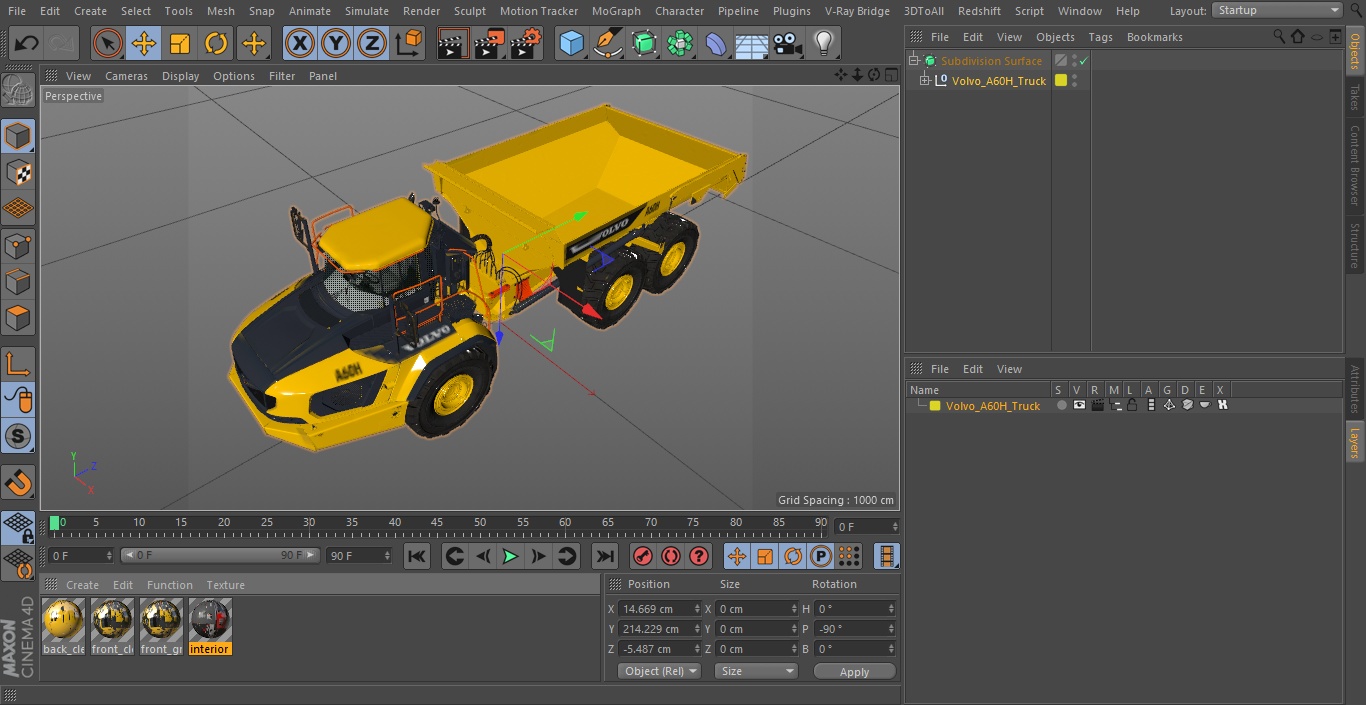Screen dimensions: 1366x705
Task: Open the MoGraph menu
Action: [x=616, y=11]
